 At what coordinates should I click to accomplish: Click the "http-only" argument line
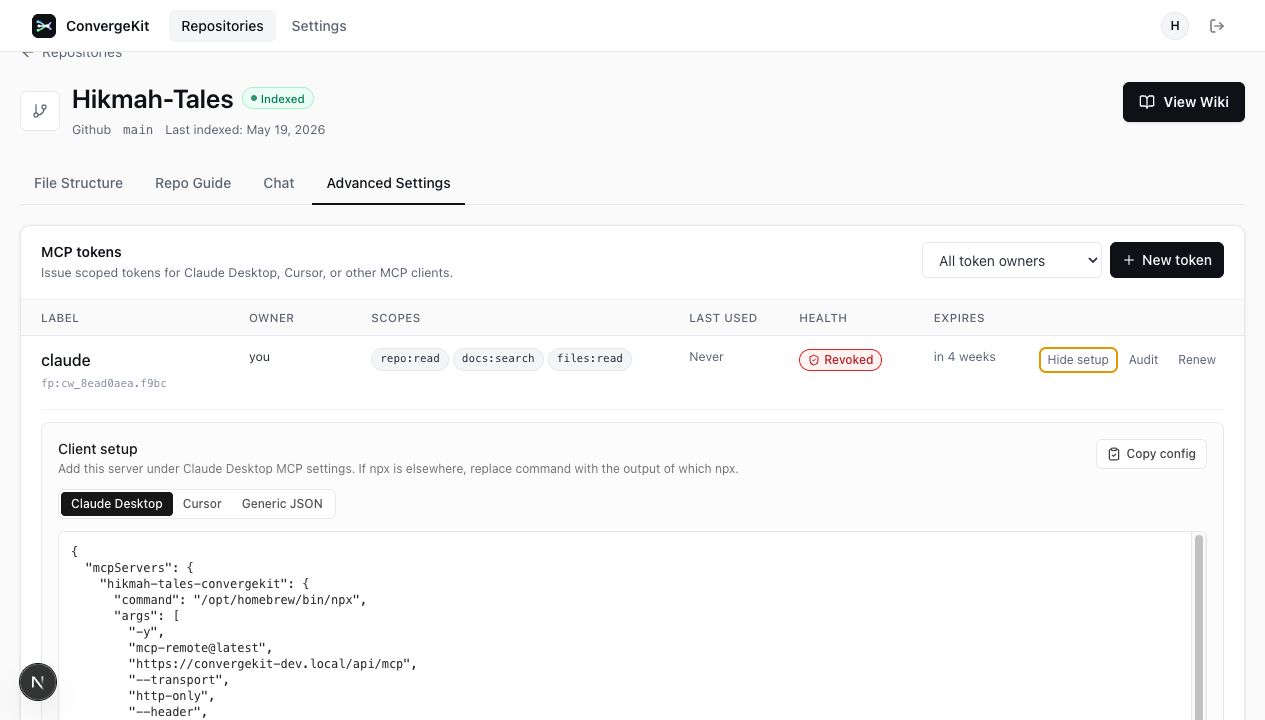[x=171, y=696]
